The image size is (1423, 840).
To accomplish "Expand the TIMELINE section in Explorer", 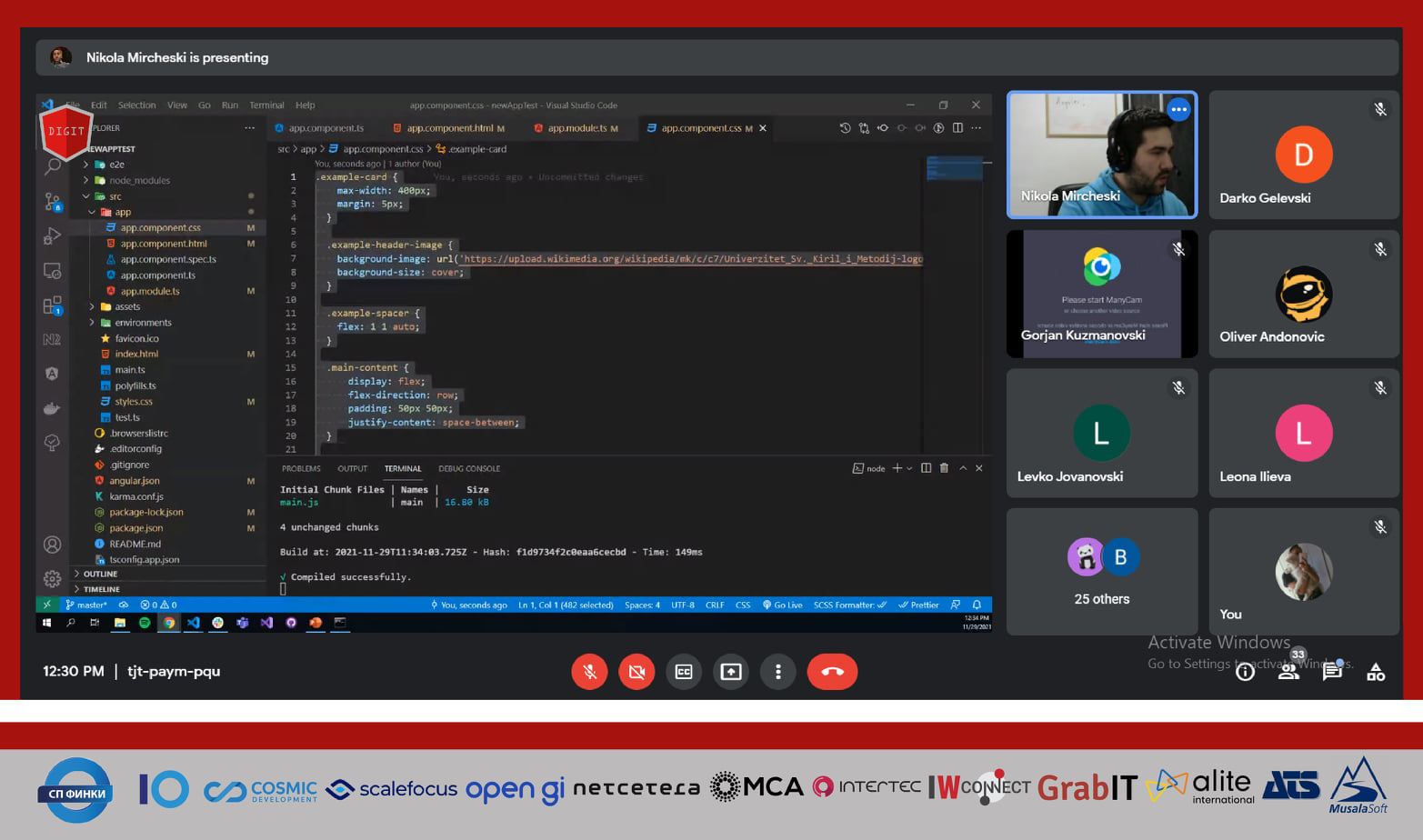I will coord(101,589).
